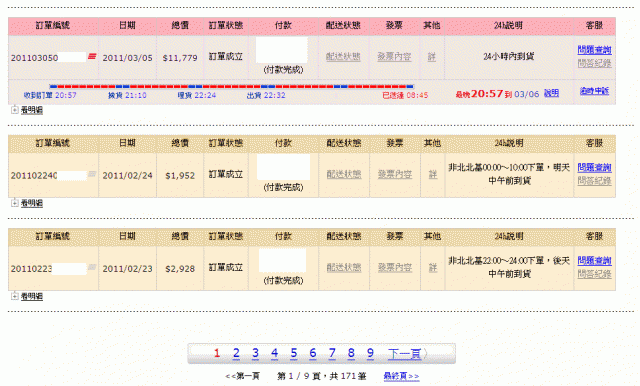Click 非北北基00:00~10:00下單 delivery note
The height and width of the screenshot is (386, 640).
coord(509,174)
